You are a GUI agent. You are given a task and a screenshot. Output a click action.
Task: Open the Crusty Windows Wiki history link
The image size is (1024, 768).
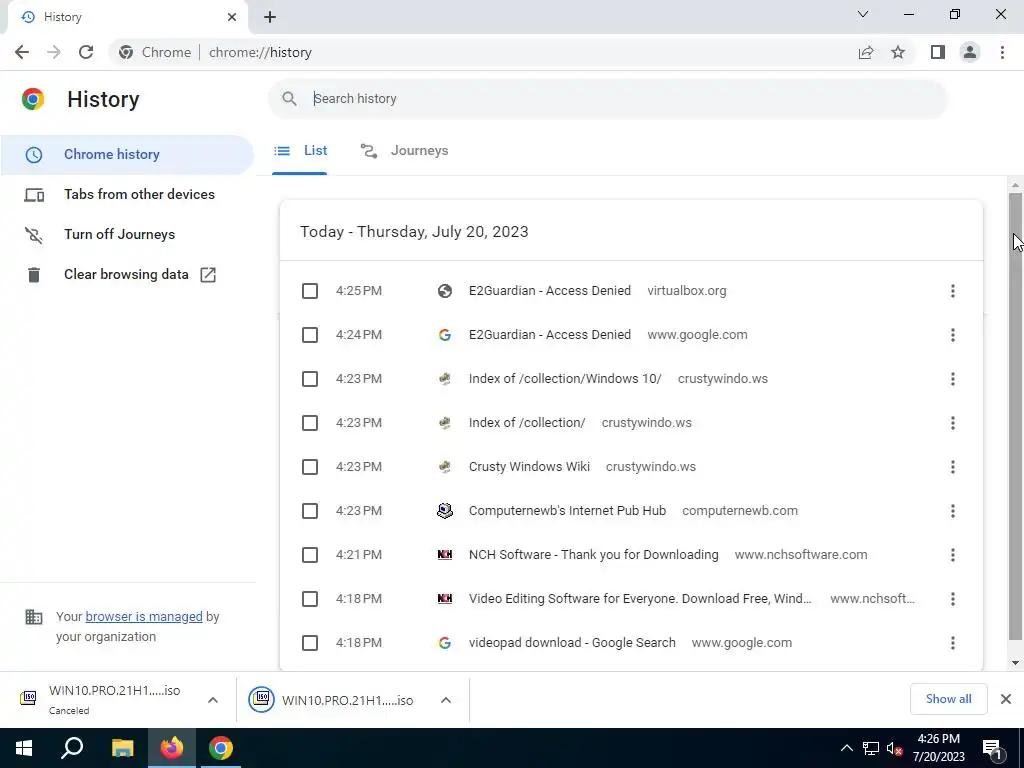click(x=529, y=467)
